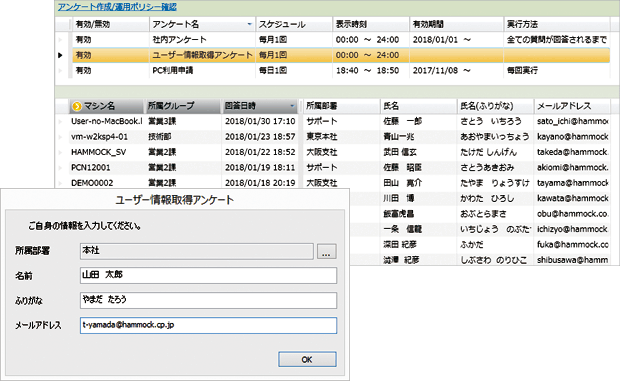Sort by 氏名 column header
Screen dimensions: 620x381
click(418, 106)
